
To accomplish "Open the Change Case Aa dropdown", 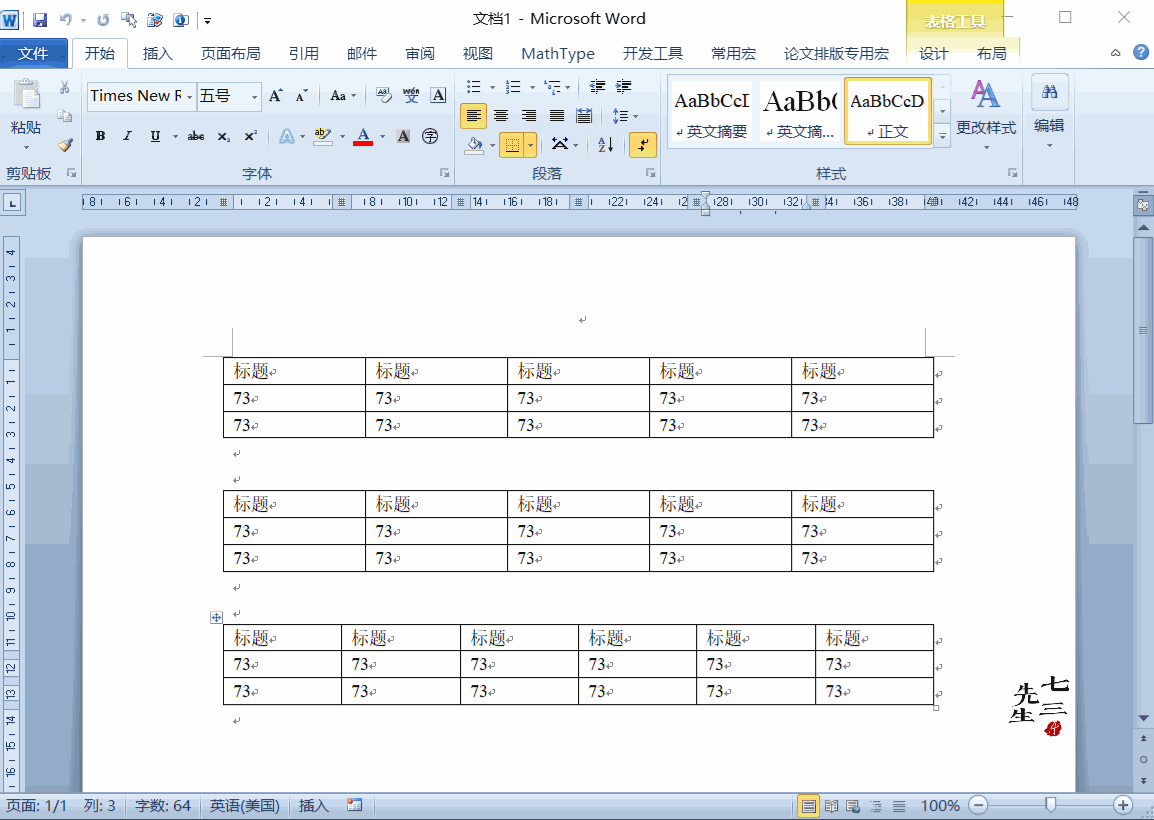I will click(343, 96).
